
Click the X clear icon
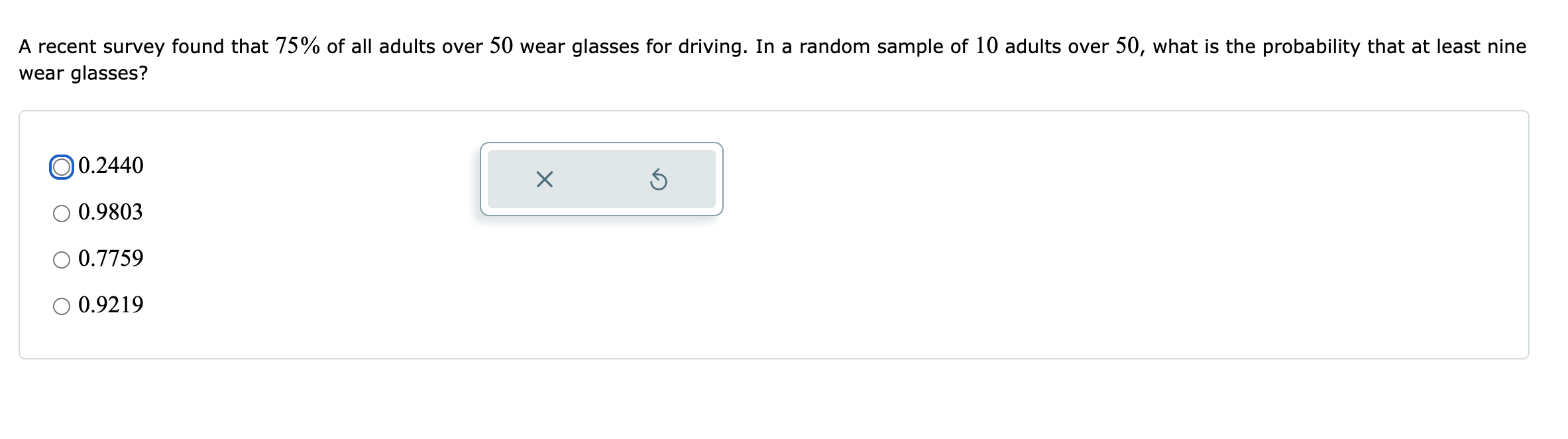(x=544, y=179)
